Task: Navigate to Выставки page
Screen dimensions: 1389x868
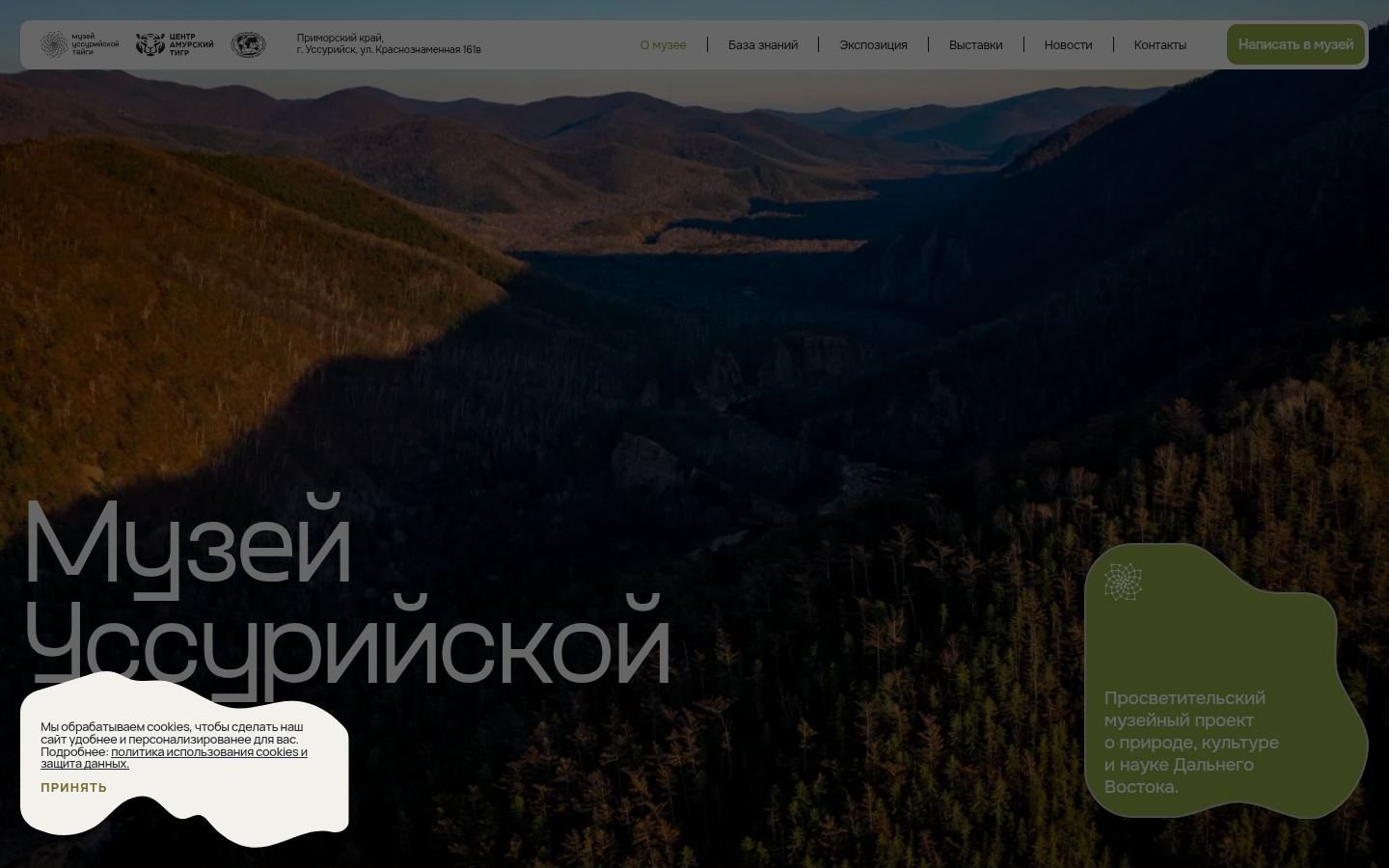Action: (975, 44)
